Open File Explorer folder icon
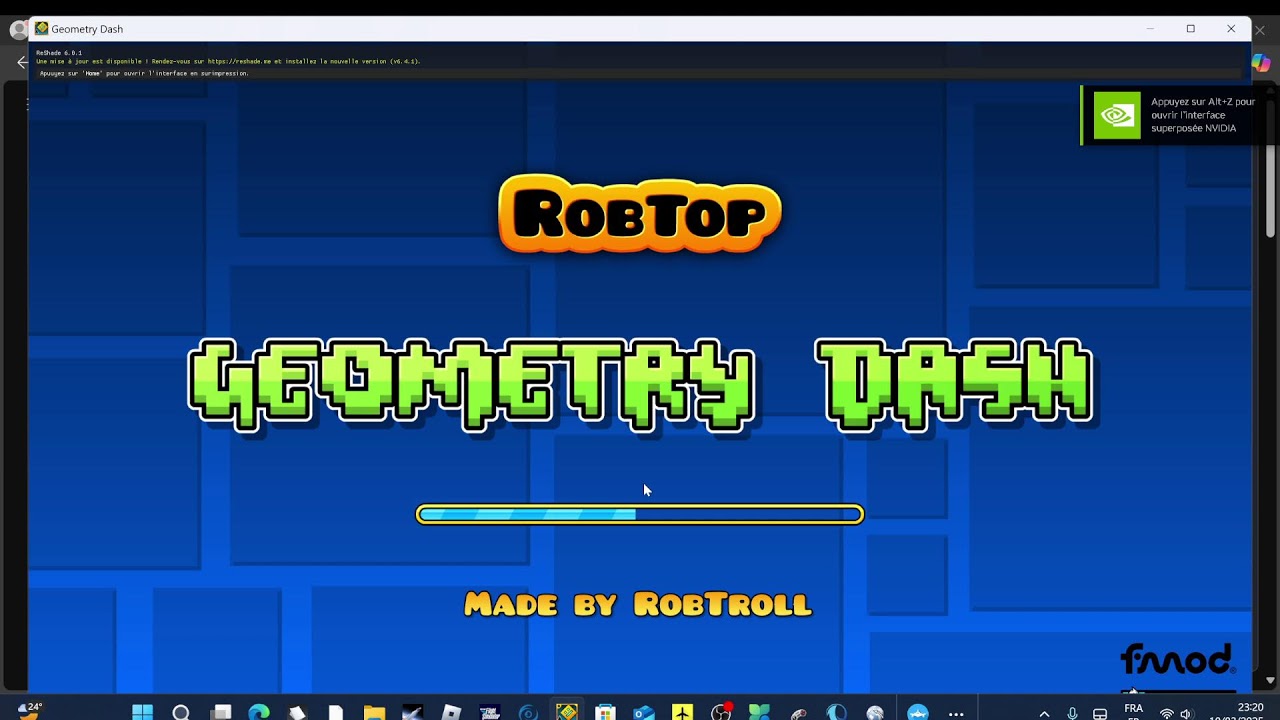 (374, 712)
